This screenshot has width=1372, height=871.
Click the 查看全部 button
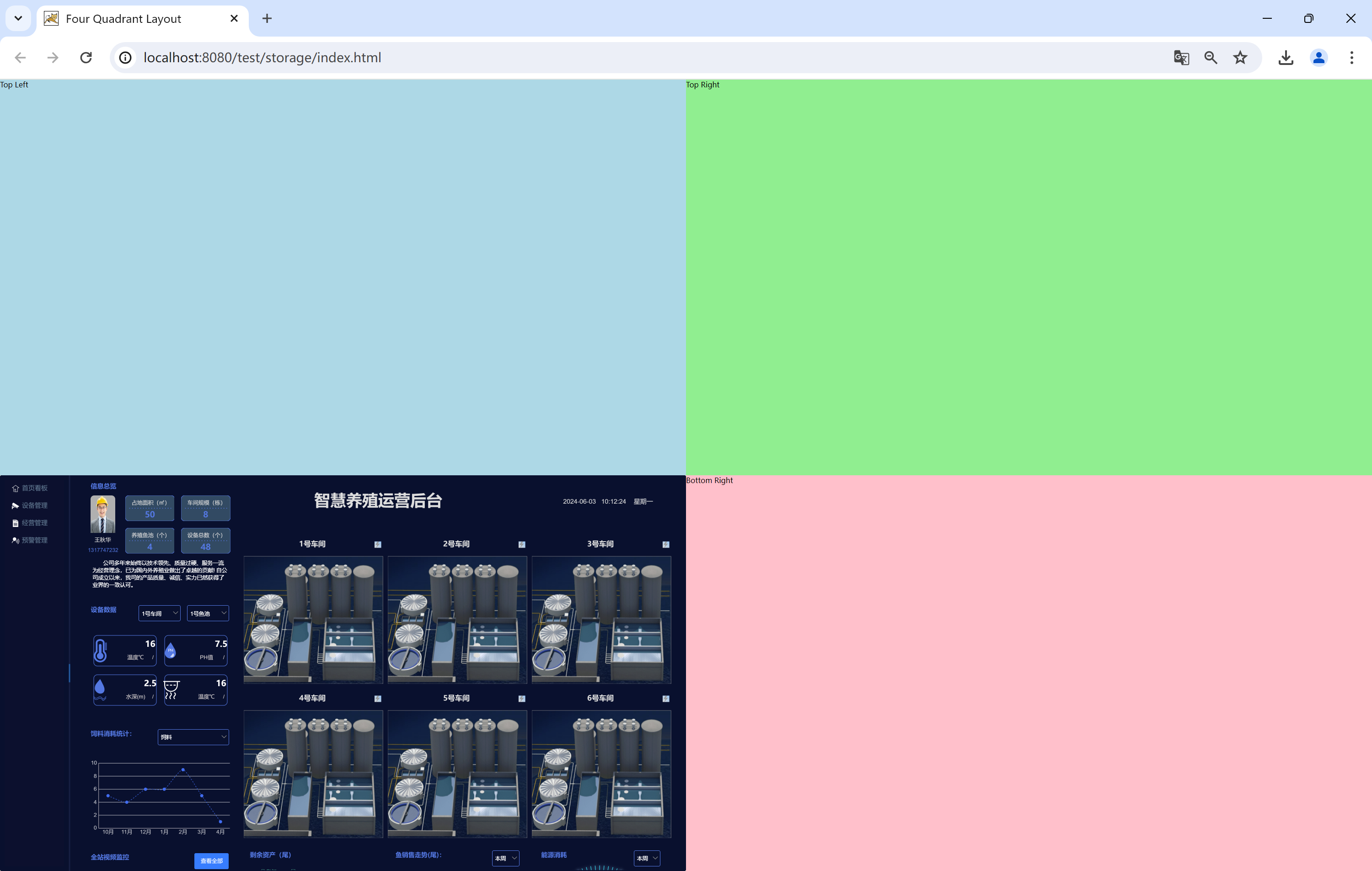click(x=211, y=861)
